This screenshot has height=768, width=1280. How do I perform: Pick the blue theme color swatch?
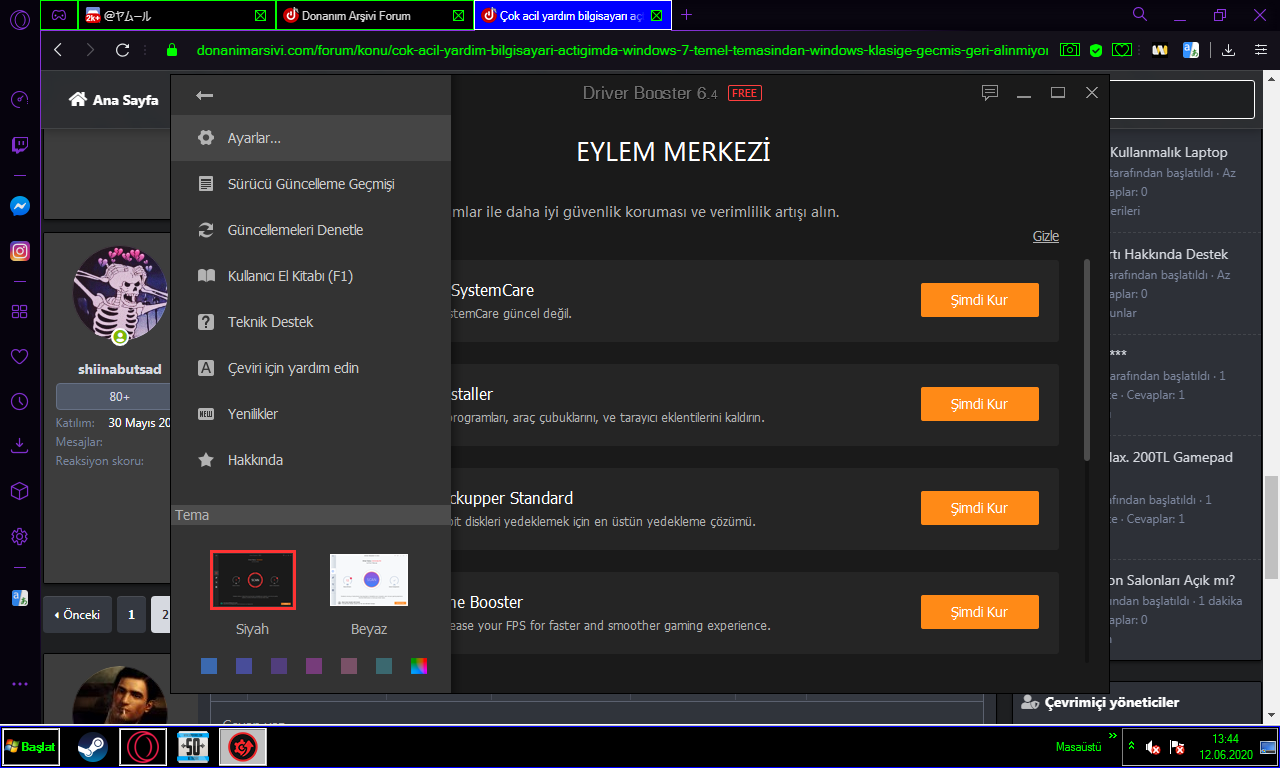coord(209,666)
